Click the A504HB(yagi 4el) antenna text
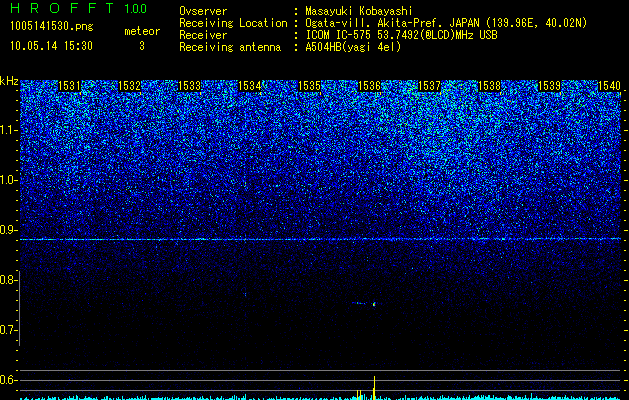 pyautogui.click(x=353, y=47)
